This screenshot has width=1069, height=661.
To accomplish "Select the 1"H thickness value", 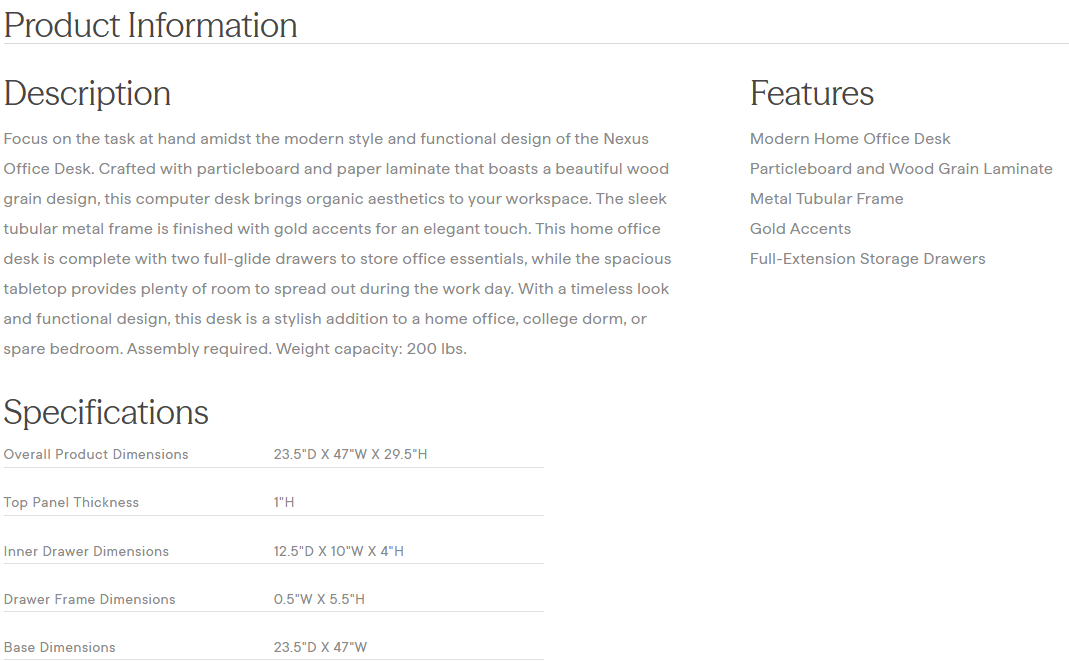I will tap(284, 502).
